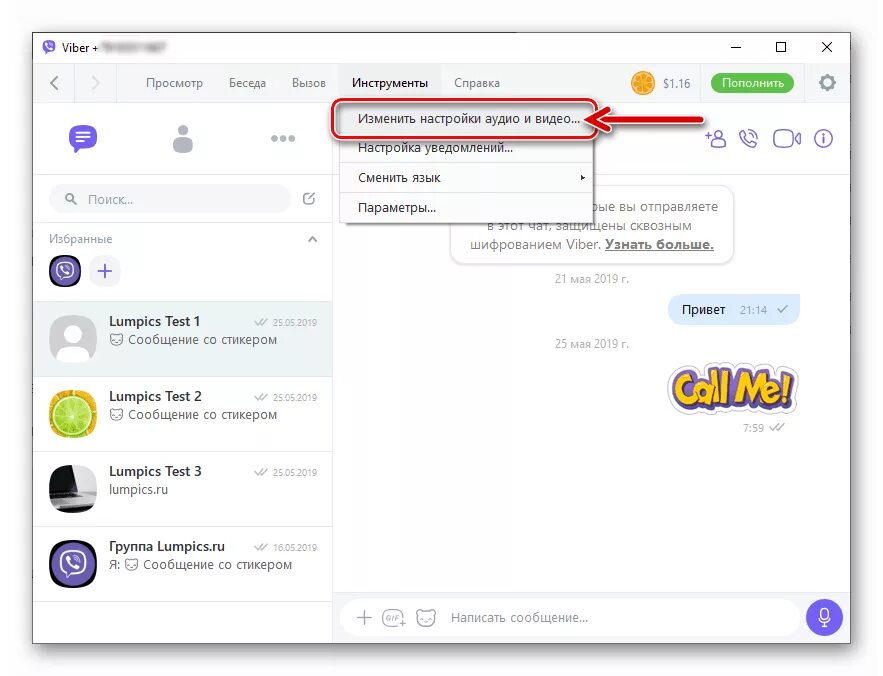Click the Viber favorite avatar
This screenshot has width=883, height=676.
(x=65, y=271)
